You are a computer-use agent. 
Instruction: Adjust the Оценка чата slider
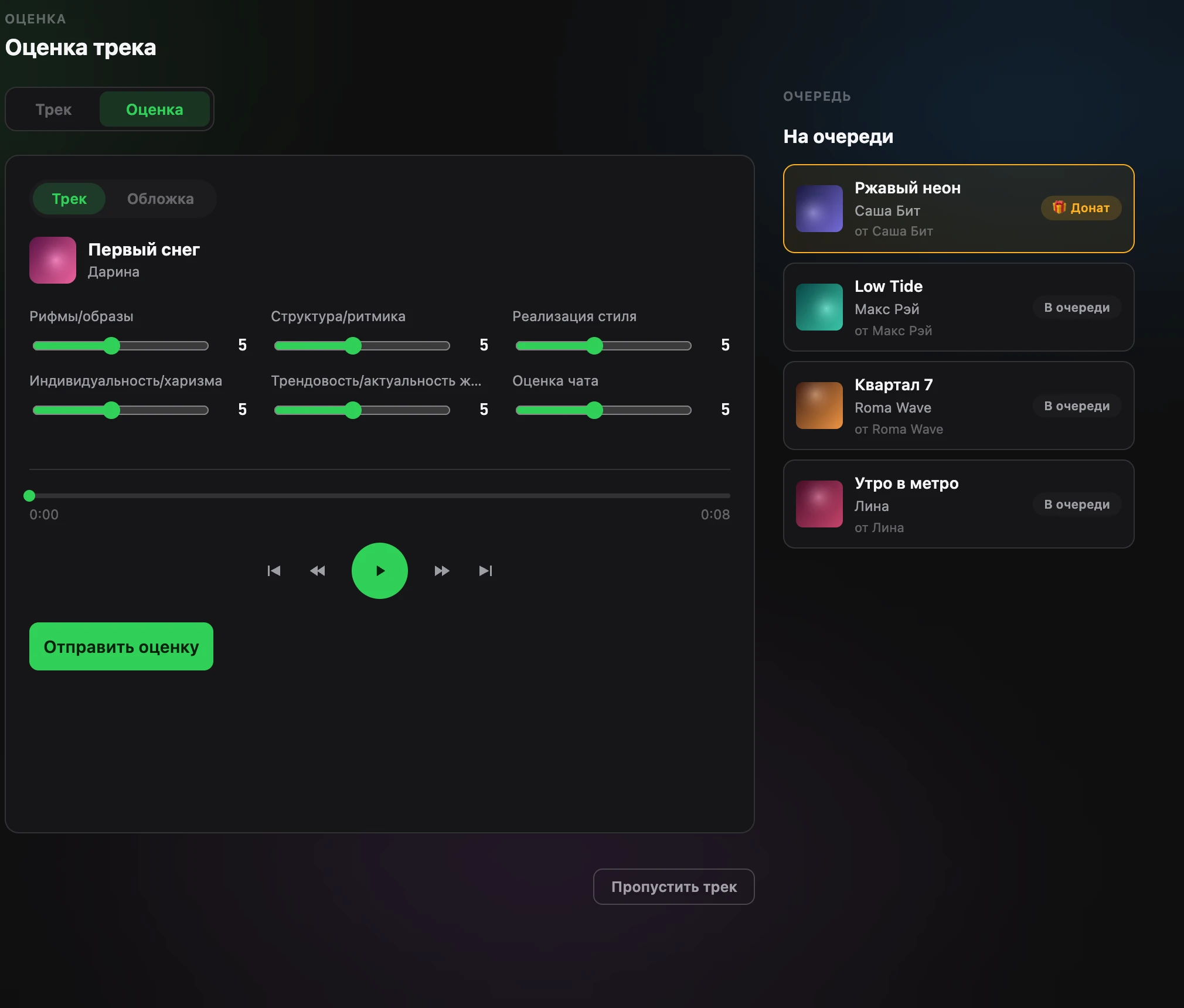[604, 410]
